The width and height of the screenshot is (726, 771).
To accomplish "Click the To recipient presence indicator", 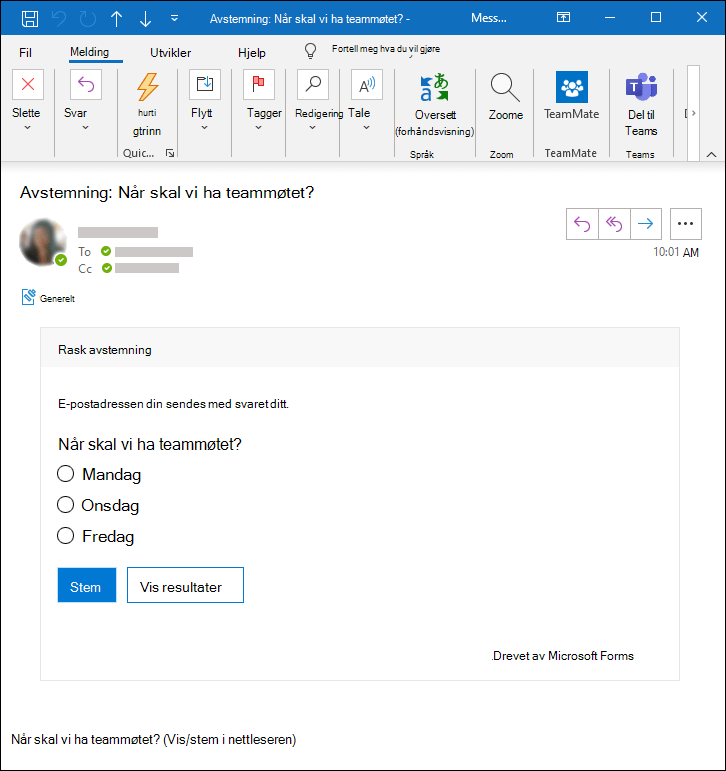I will 106,251.
